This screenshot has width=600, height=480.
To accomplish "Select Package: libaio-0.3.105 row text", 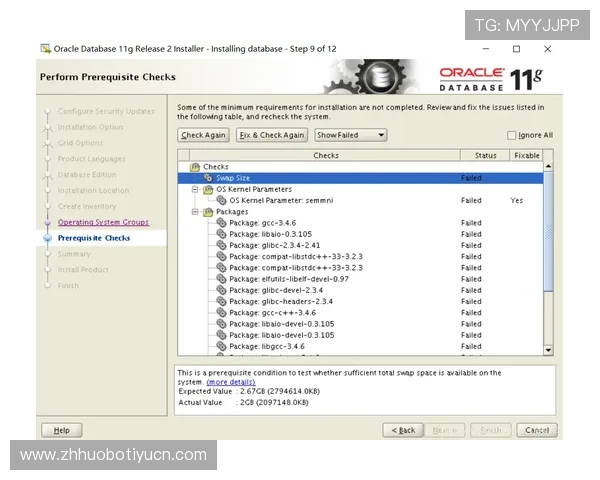I will click(271, 234).
